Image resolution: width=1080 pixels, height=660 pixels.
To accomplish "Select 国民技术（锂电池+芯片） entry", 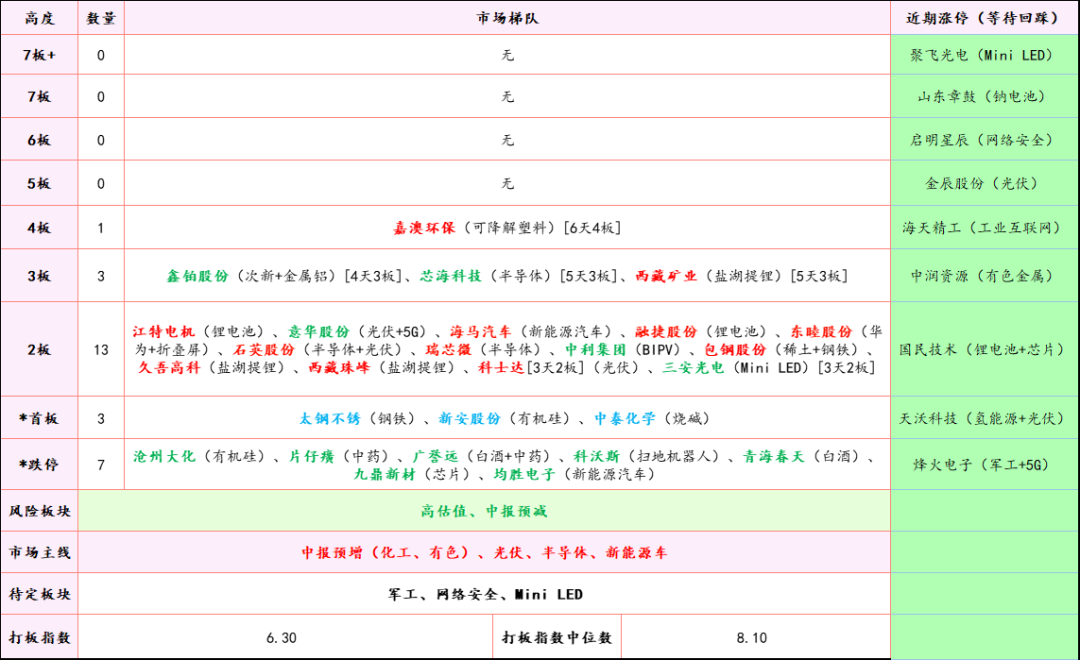I will pyautogui.click(x=982, y=349).
